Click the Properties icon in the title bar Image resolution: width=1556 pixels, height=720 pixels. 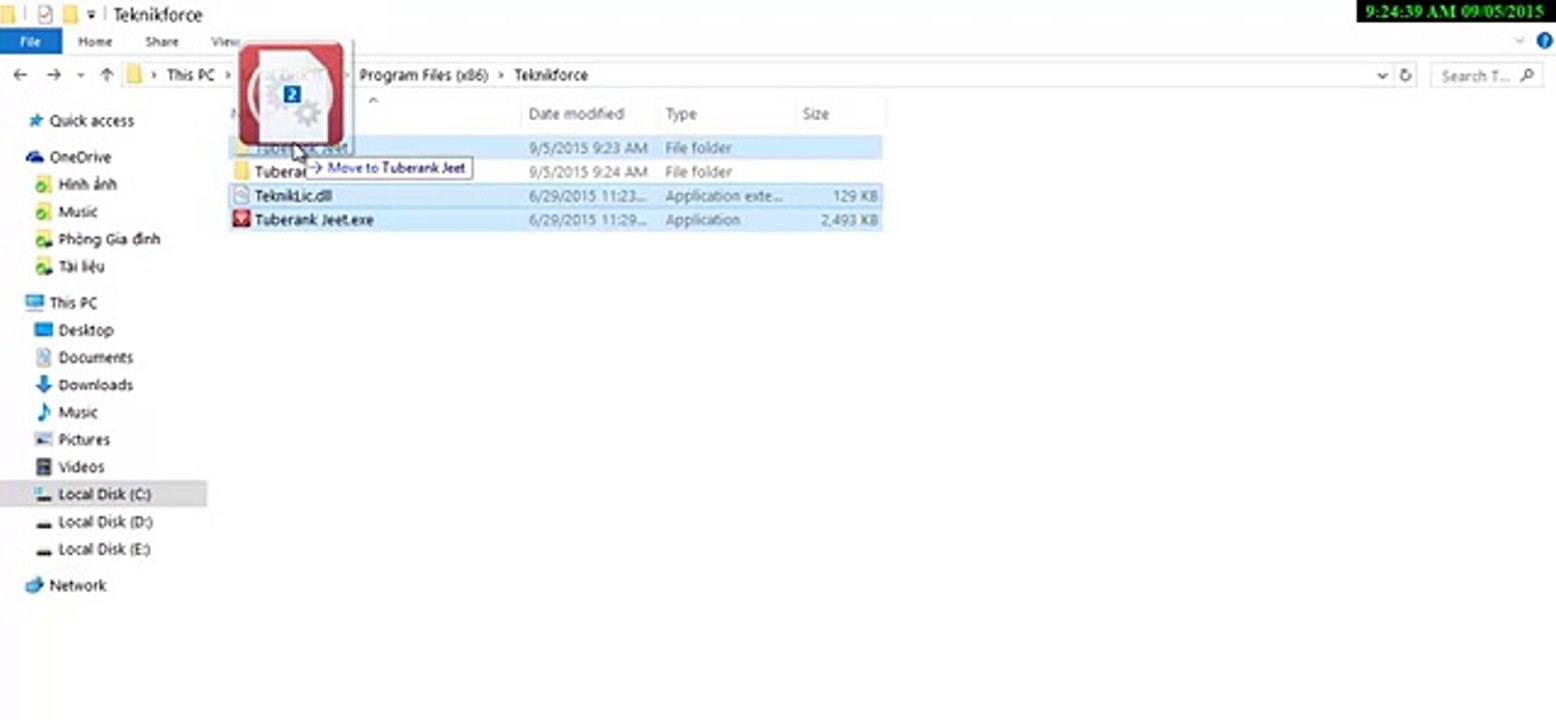pyautogui.click(x=44, y=15)
